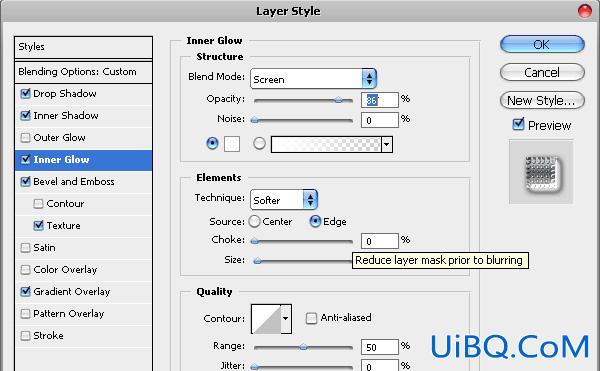Select the Styles panel entry
The image size is (600, 371).
tap(83, 47)
